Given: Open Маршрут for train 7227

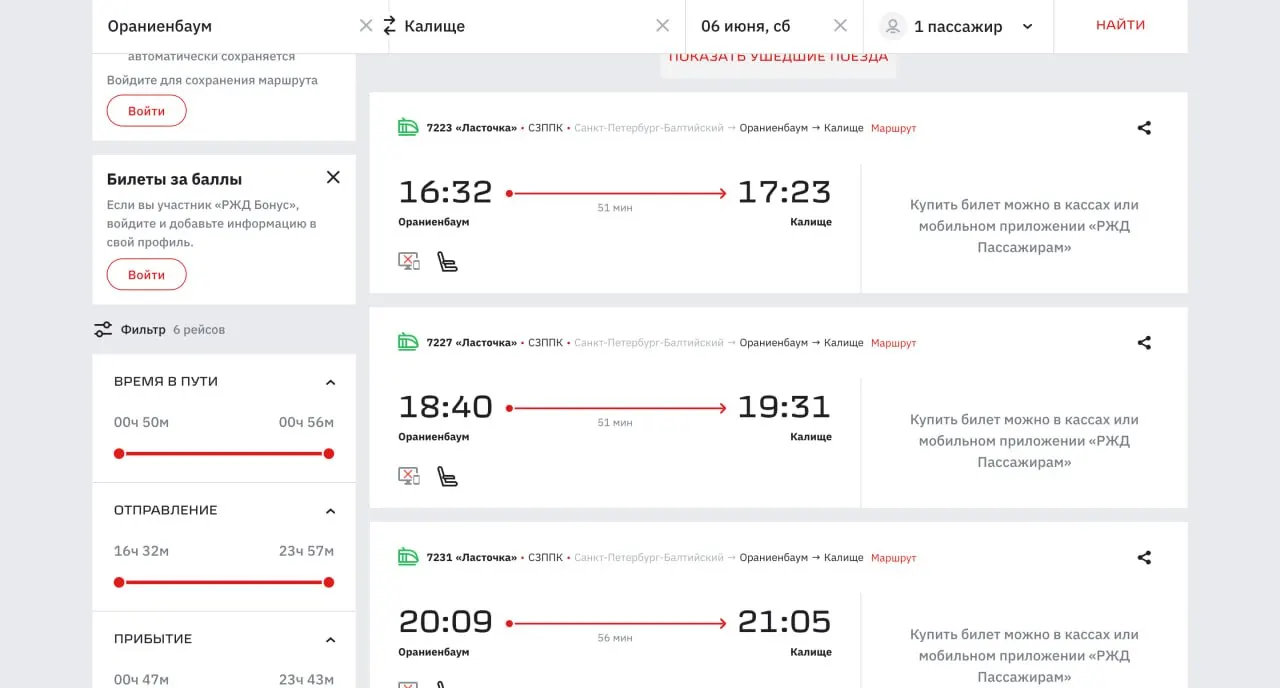Looking at the screenshot, I should [893, 343].
